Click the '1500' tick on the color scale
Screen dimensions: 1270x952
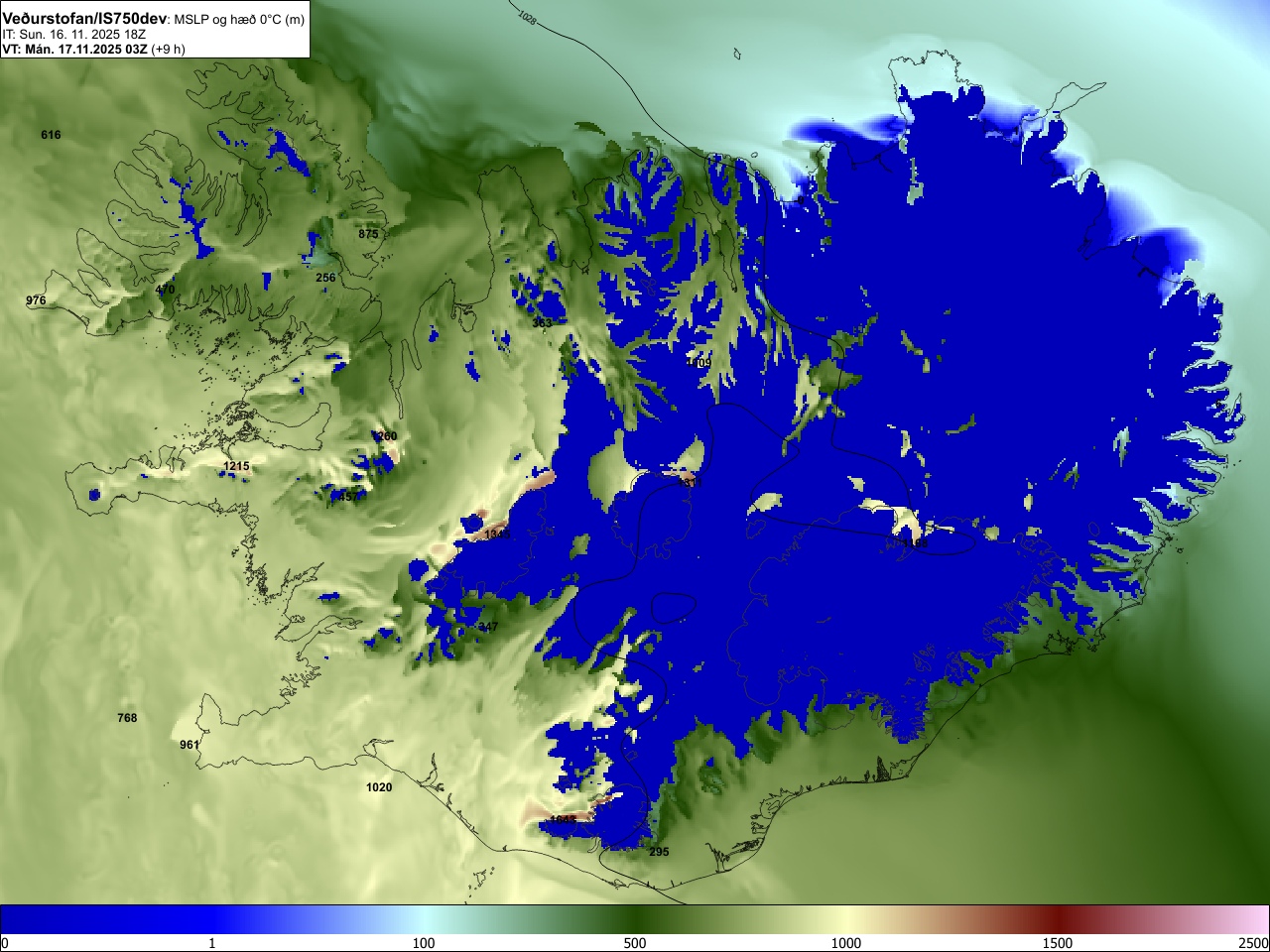coord(1058,943)
